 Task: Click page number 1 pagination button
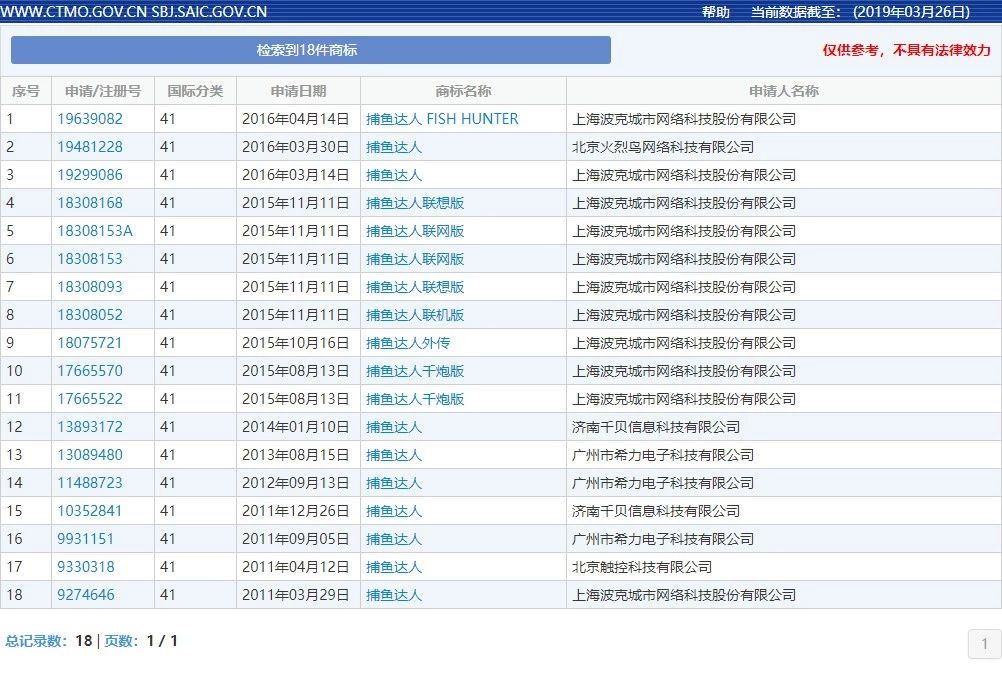click(984, 643)
